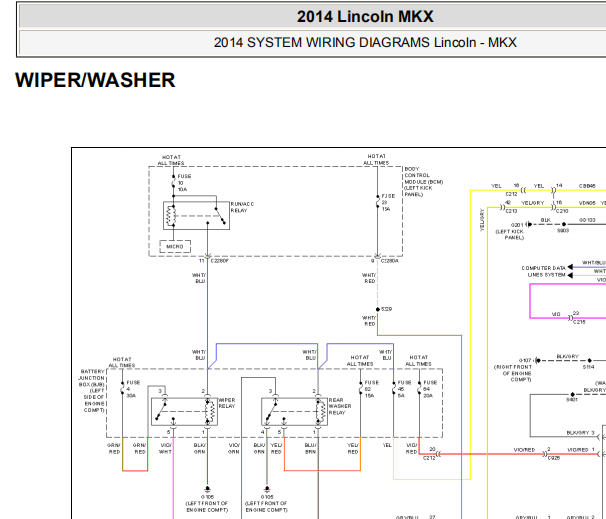Click connector label 'C215'
The width and height of the screenshot is (606, 519).
(x=579, y=322)
